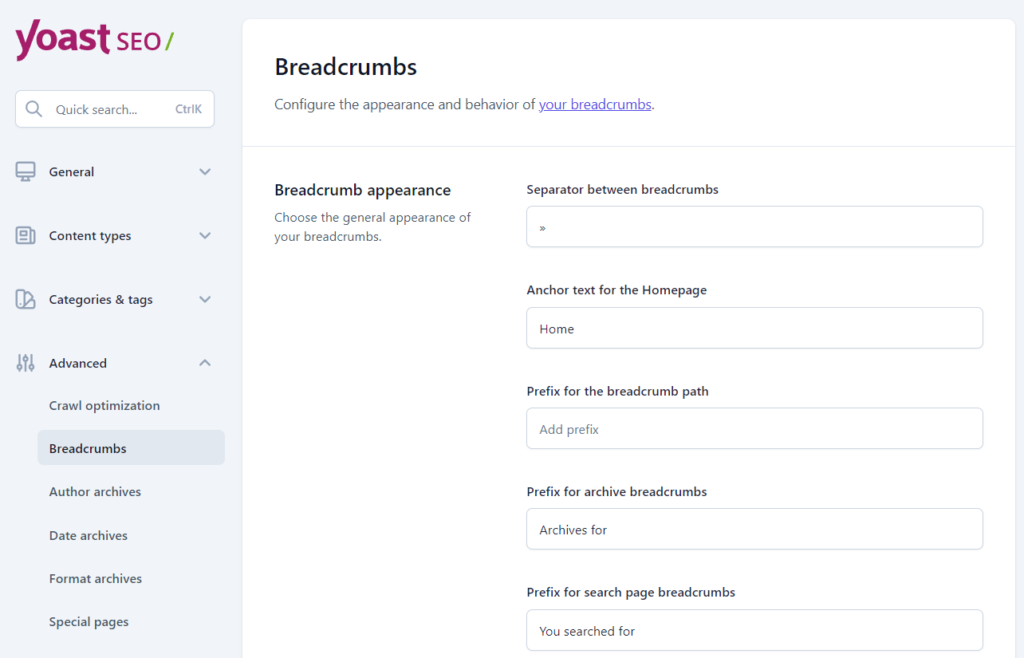Click the Categories & tags swatch icon
This screenshot has width=1024, height=658.
25,300
